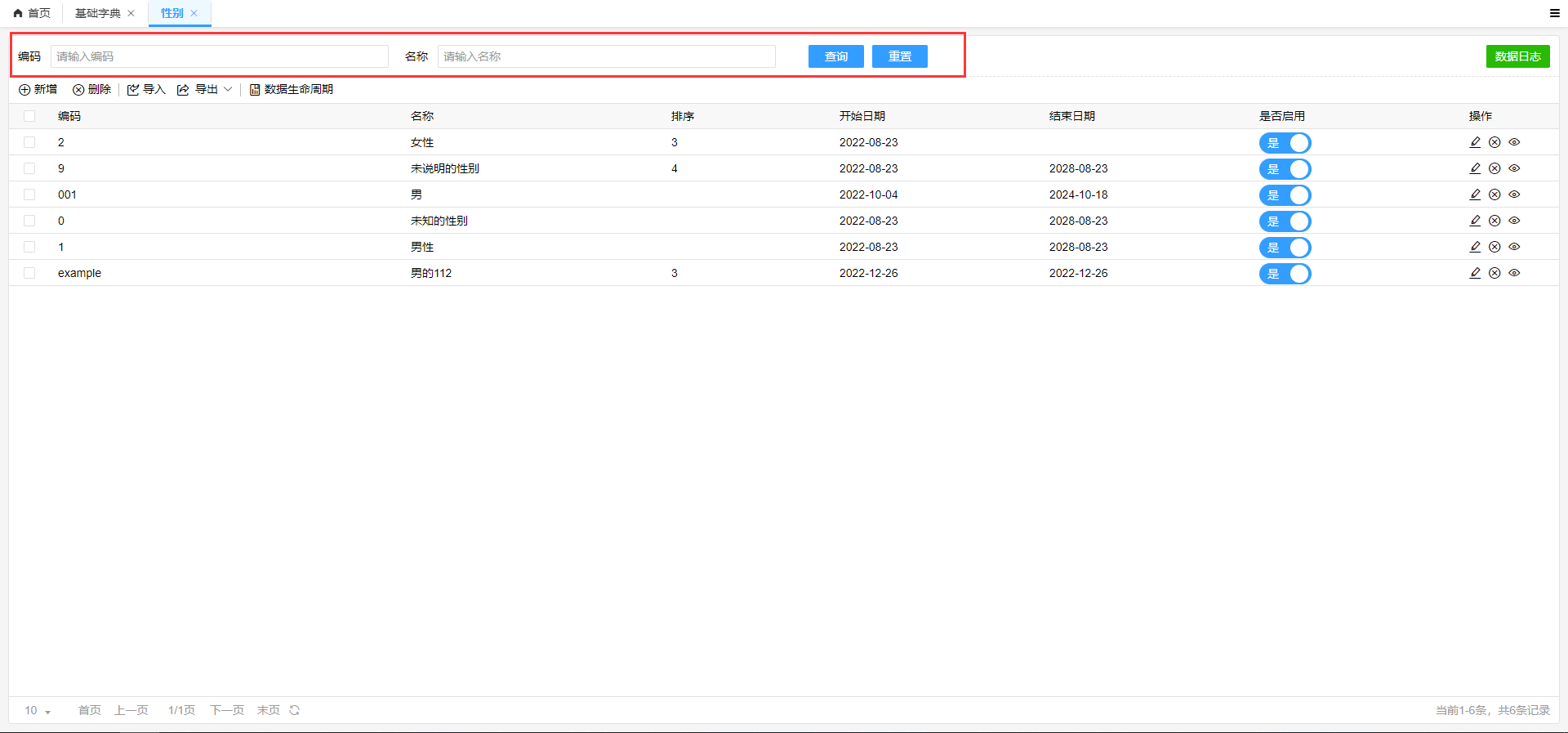Click the view eye icon for row 女性
This screenshot has height=733, width=1568.
(x=1514, y=142)
